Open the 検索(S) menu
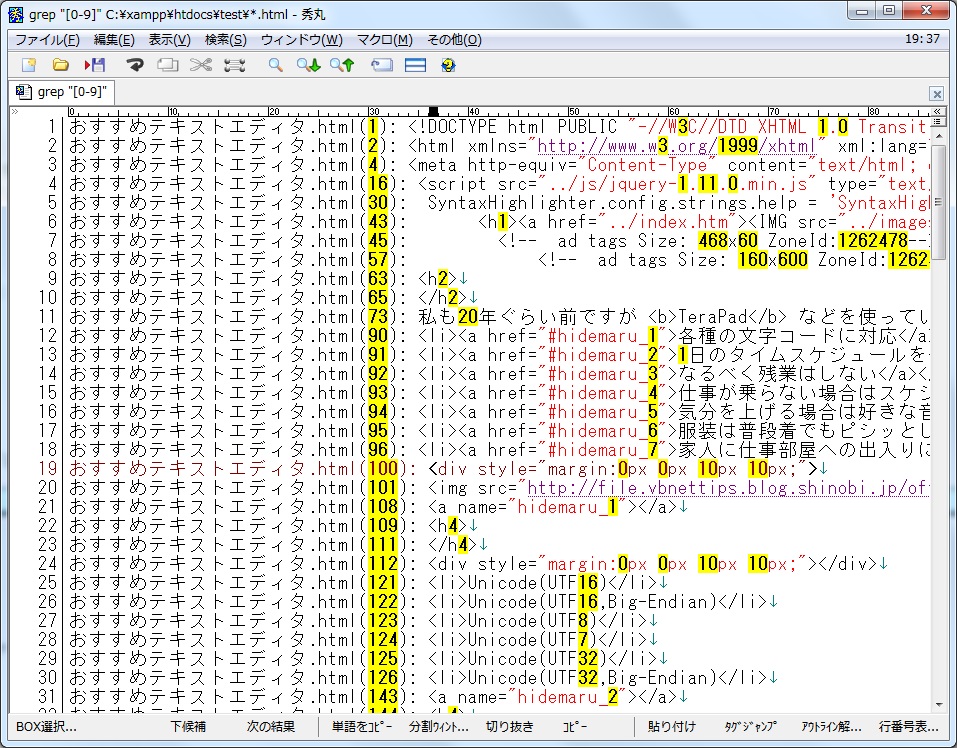The height and width of the screenshot is (748, 957). [x=226, y=40]
